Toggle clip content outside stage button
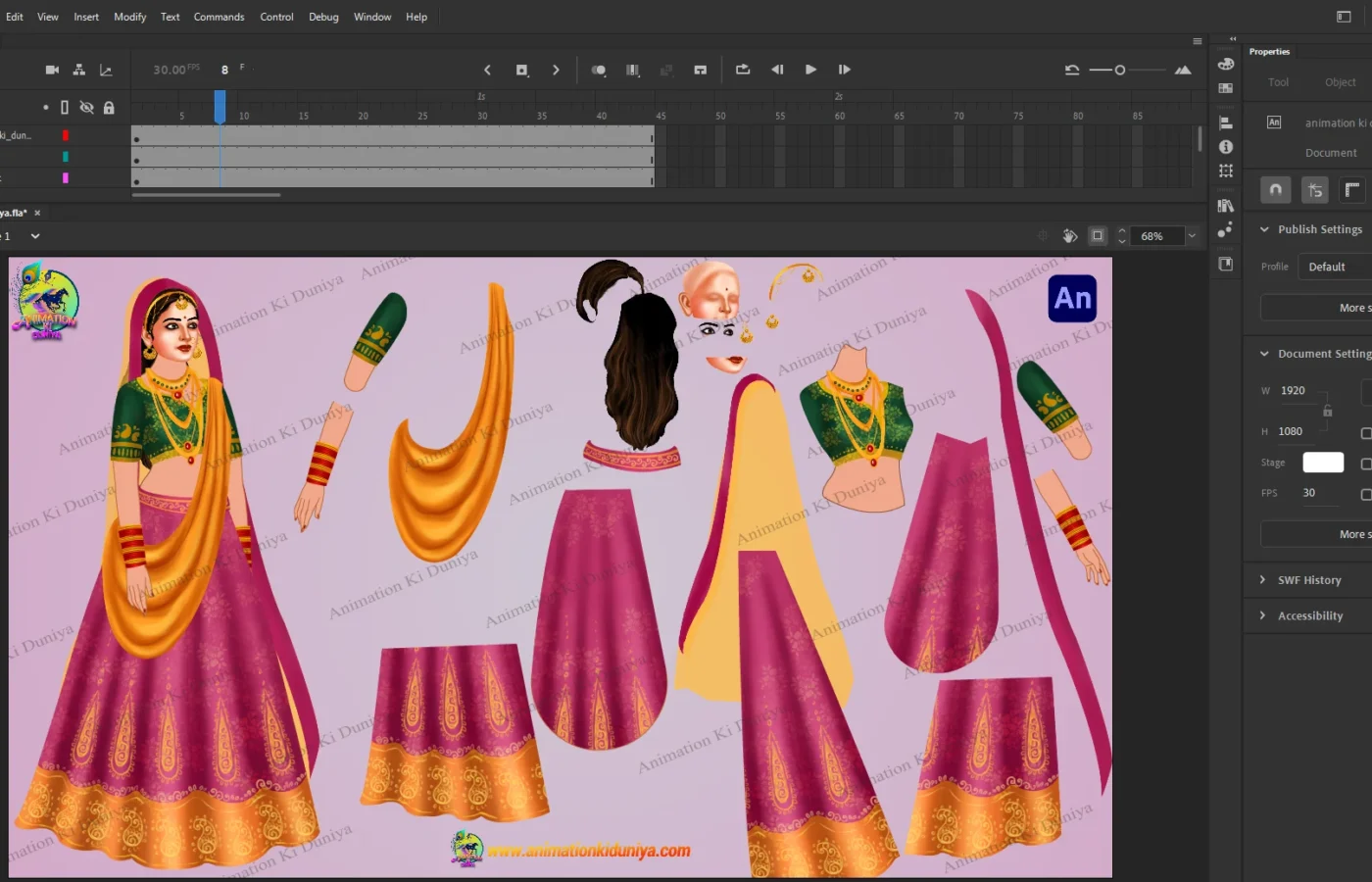This screenshot has height=882, width=1372. [x=1098, y=236]
